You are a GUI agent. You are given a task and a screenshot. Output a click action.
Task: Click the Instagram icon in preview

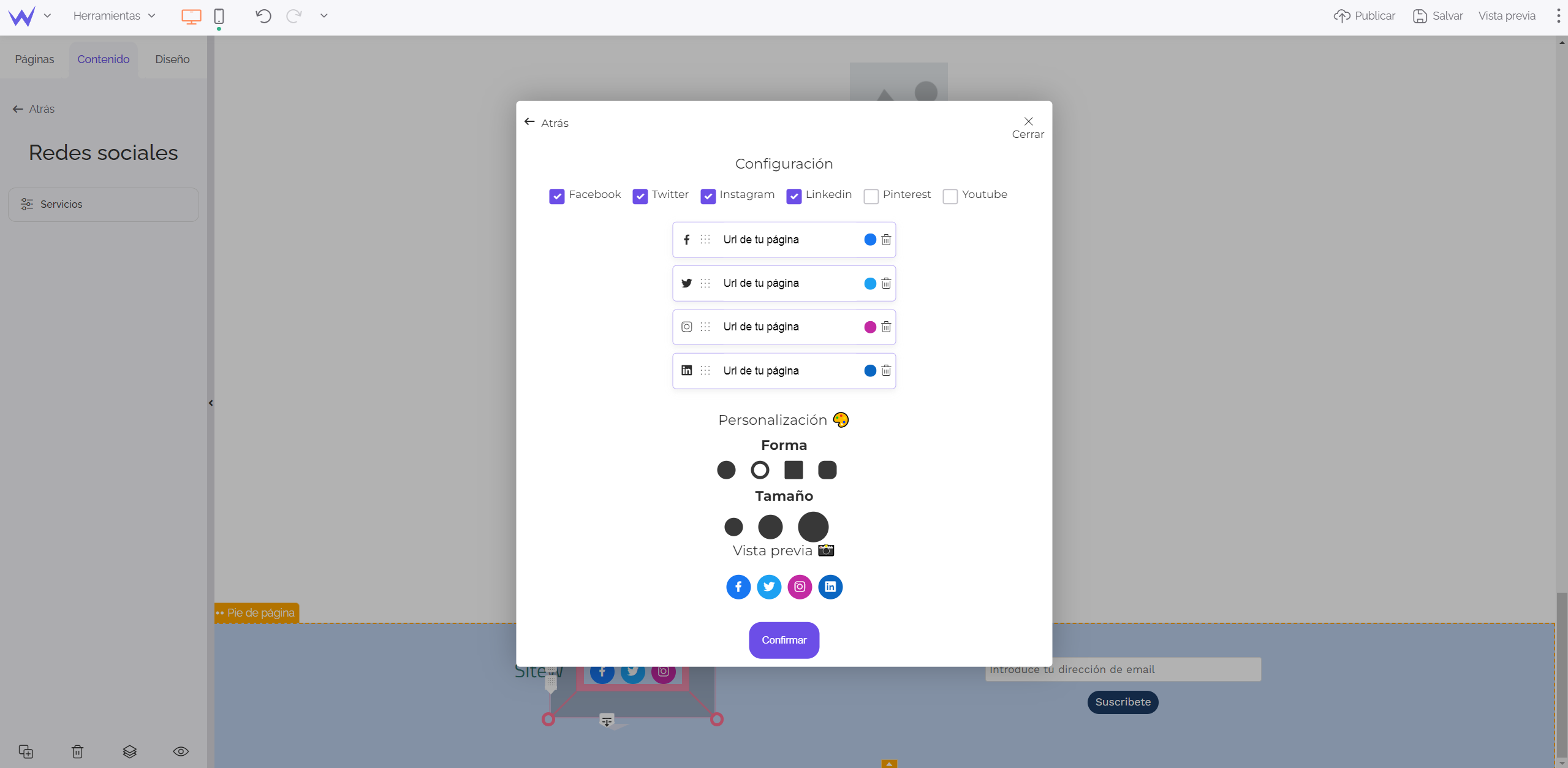(800, 587)
